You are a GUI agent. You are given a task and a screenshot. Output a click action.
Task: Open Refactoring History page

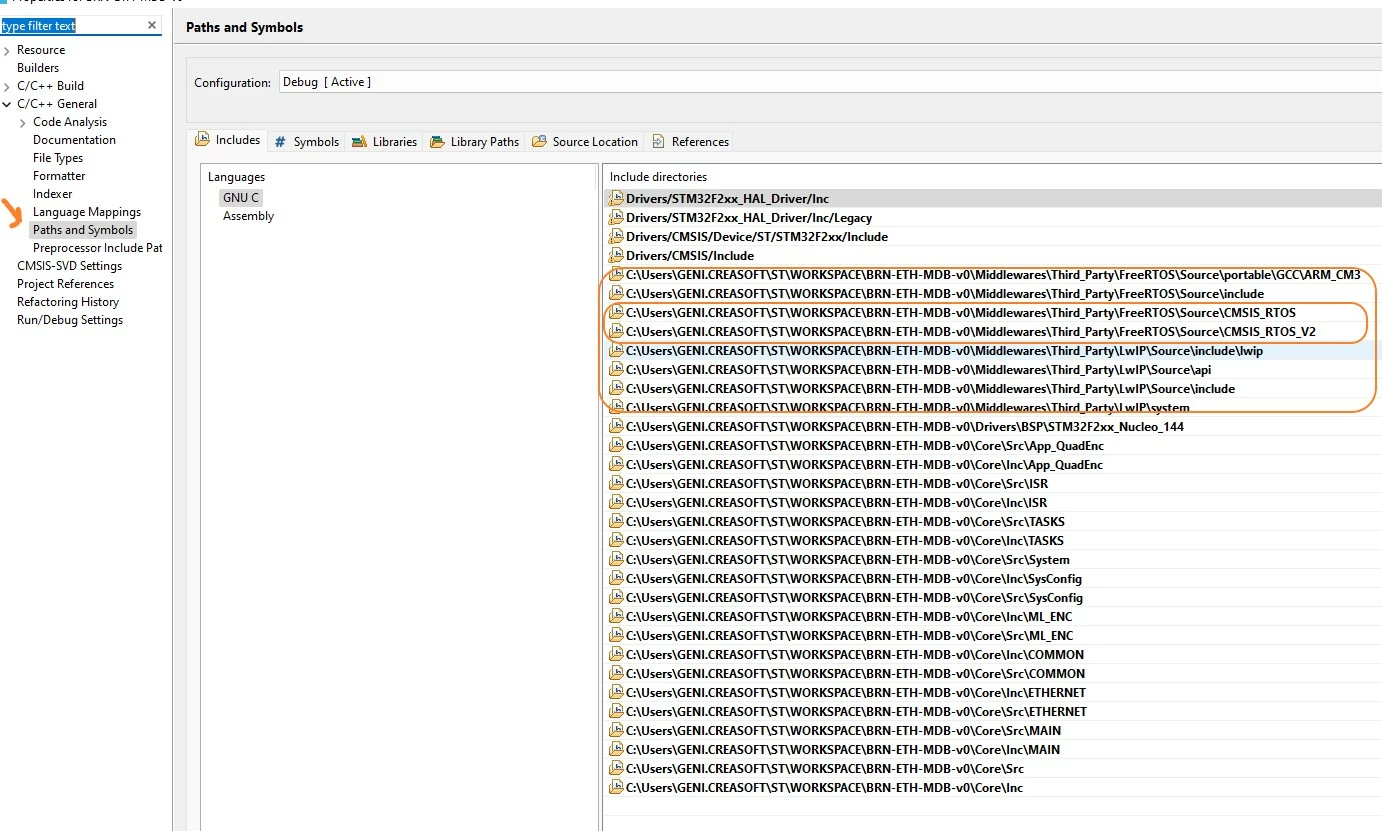point(68,302)
